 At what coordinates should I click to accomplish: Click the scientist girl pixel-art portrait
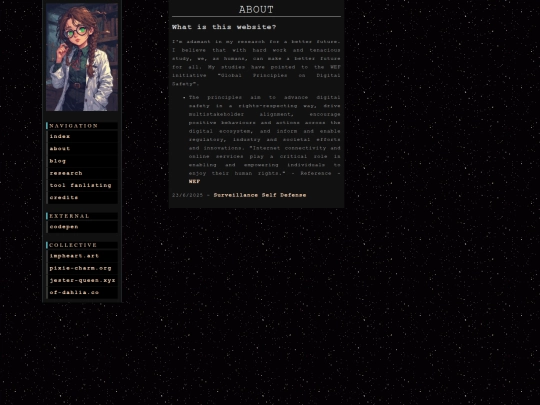pos(82,57)
